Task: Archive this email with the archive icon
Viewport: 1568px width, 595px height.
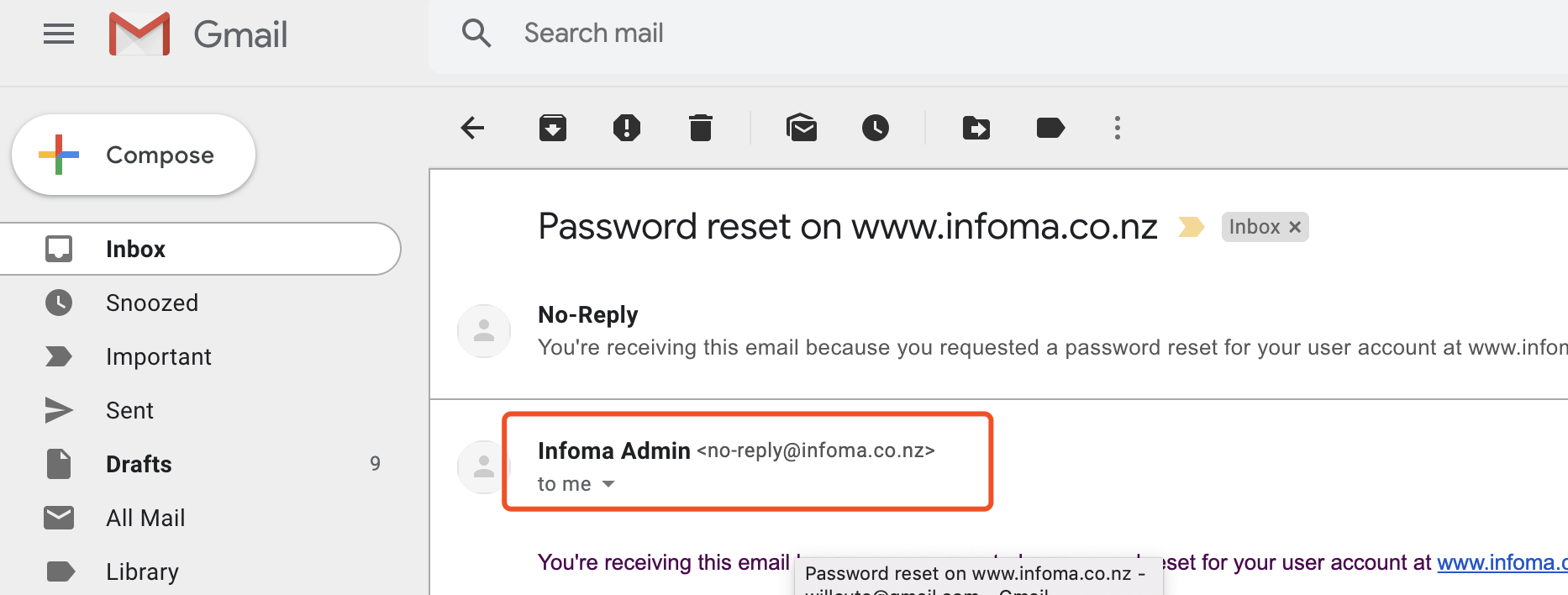Action: 552,128
